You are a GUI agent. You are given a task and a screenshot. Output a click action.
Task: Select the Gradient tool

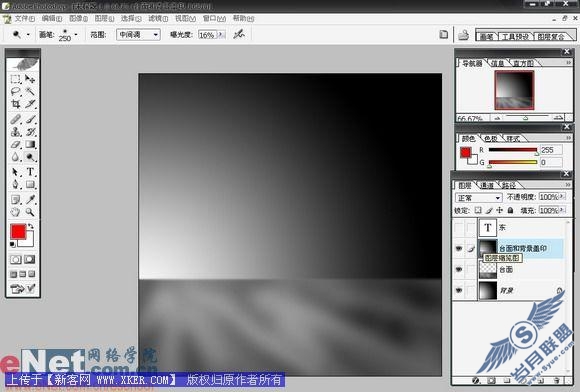coord(30,144)
